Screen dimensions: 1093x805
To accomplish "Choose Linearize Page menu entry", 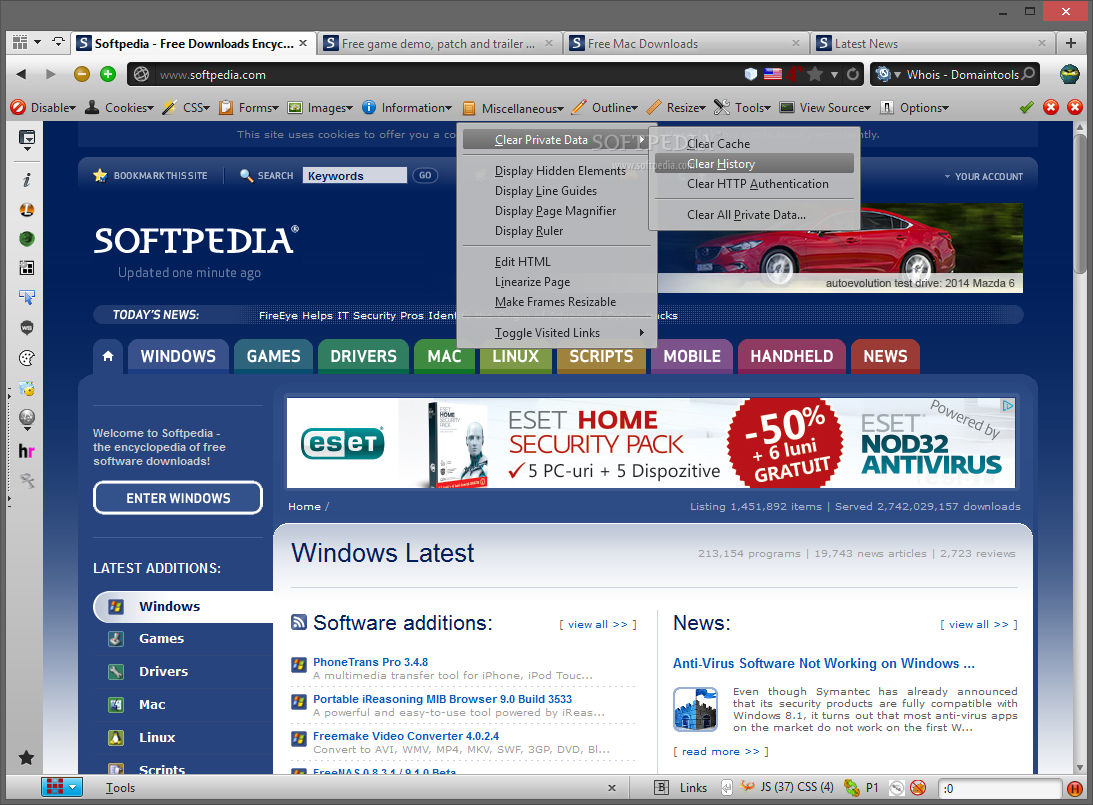I will 556,282.
